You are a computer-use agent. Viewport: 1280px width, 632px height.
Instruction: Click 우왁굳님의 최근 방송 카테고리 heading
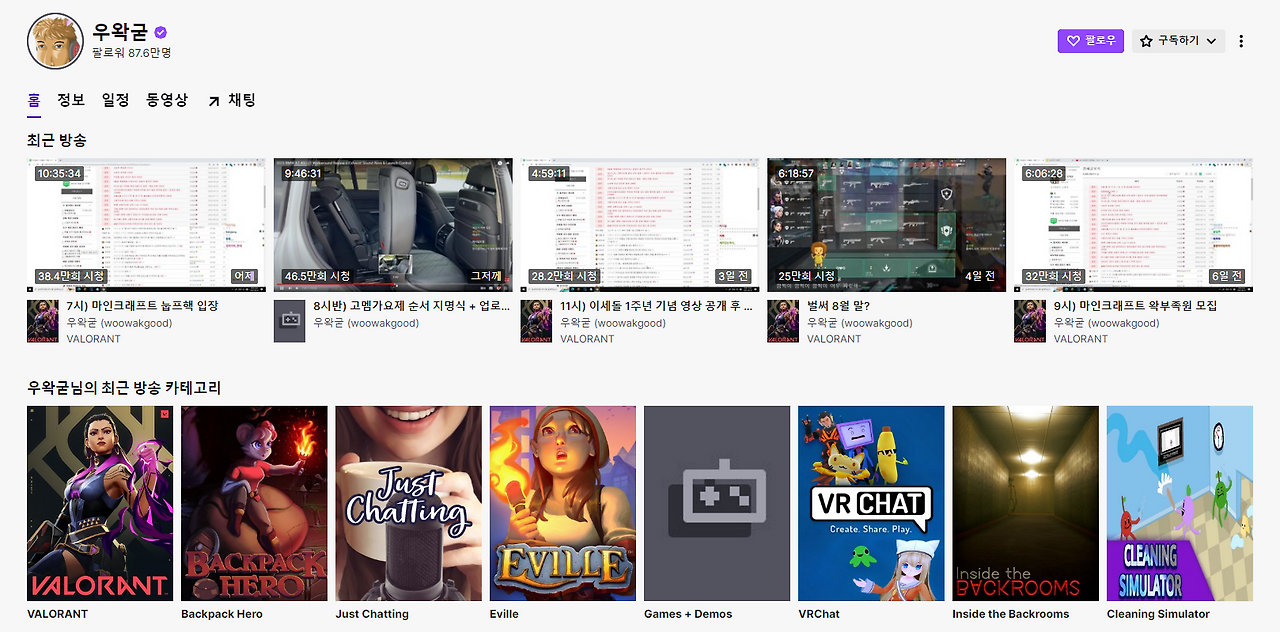coord(124,387)
